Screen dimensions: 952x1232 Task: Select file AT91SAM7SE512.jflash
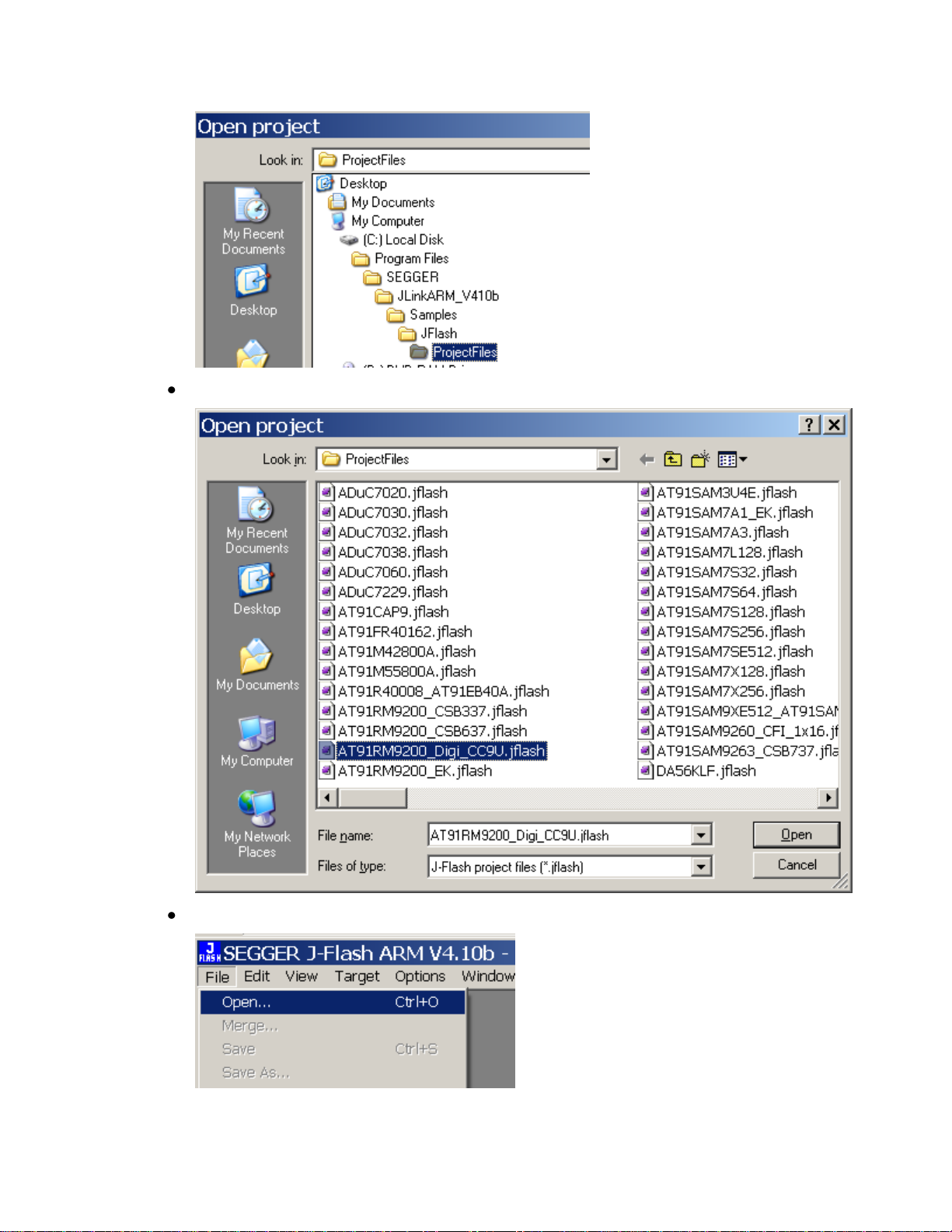pyautogui.click(x=727, y=652)
